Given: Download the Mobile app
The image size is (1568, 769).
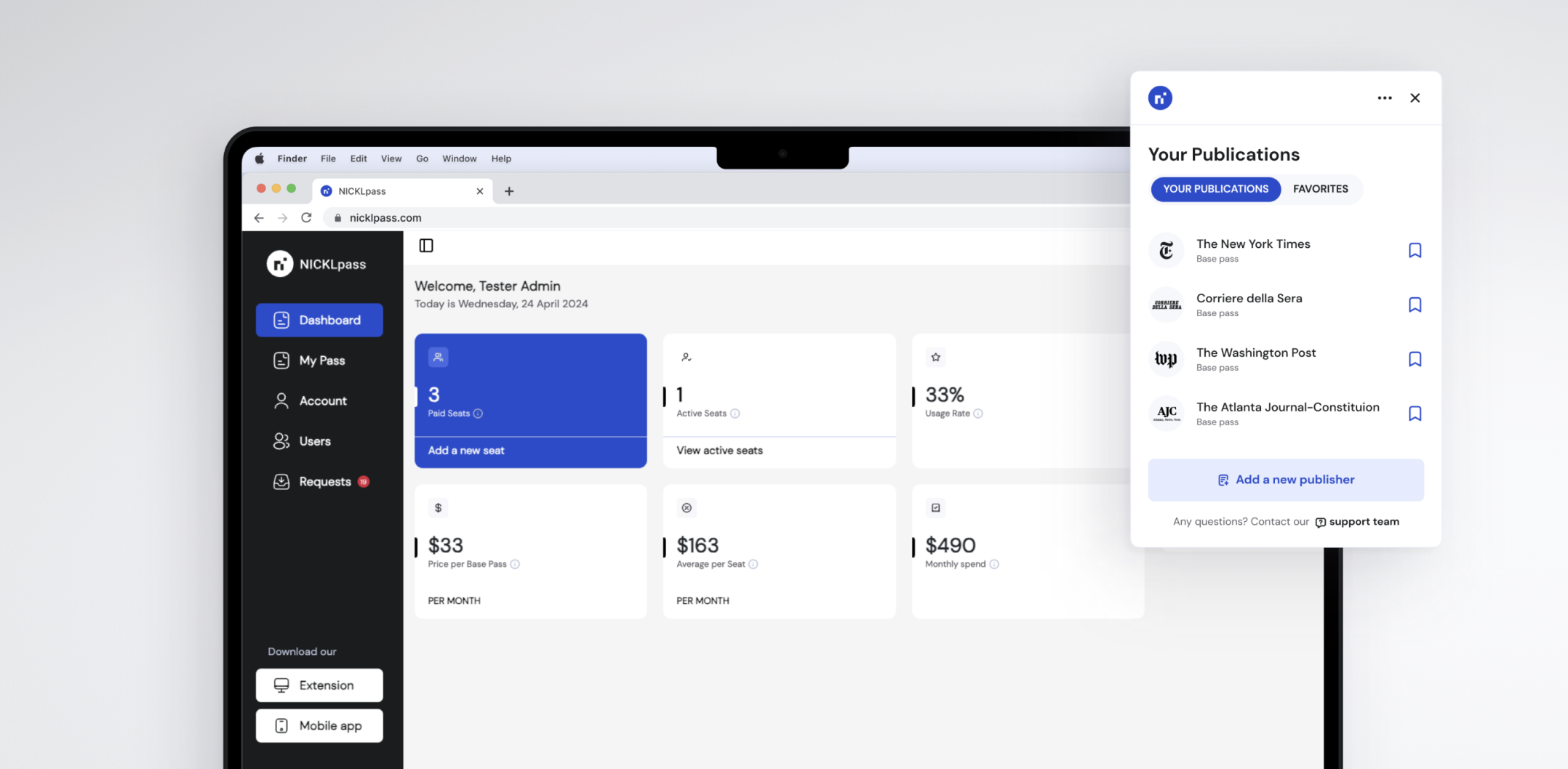Looking at the screenshot, I should point(319,726).
